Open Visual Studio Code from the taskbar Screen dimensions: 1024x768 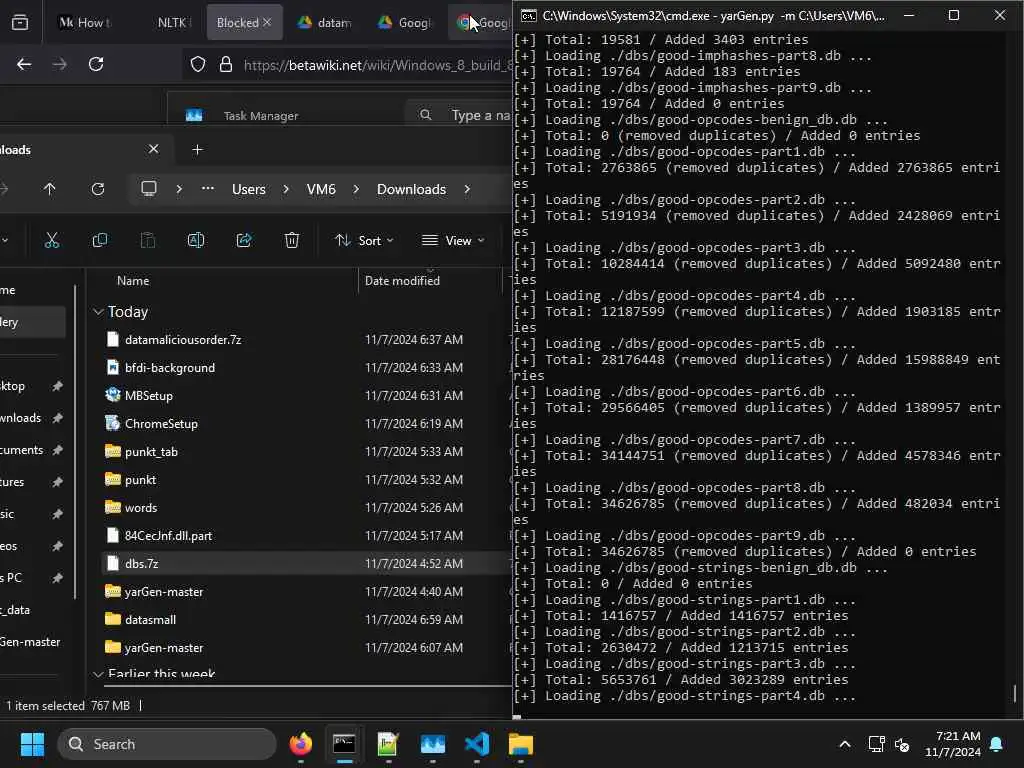coord(477,744)
